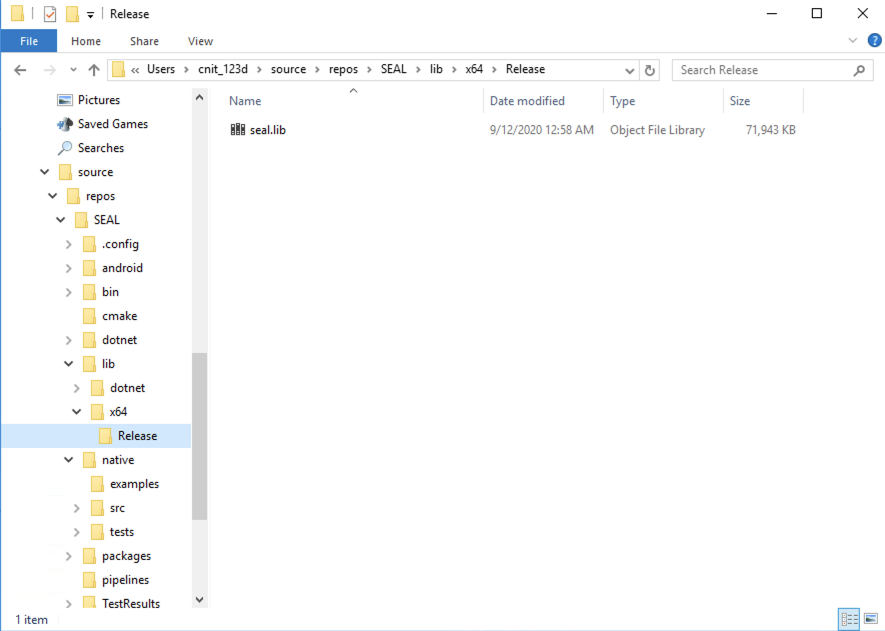
Task: Select x64 in the address breadcrumb
Action: click(x=474, y=69)
